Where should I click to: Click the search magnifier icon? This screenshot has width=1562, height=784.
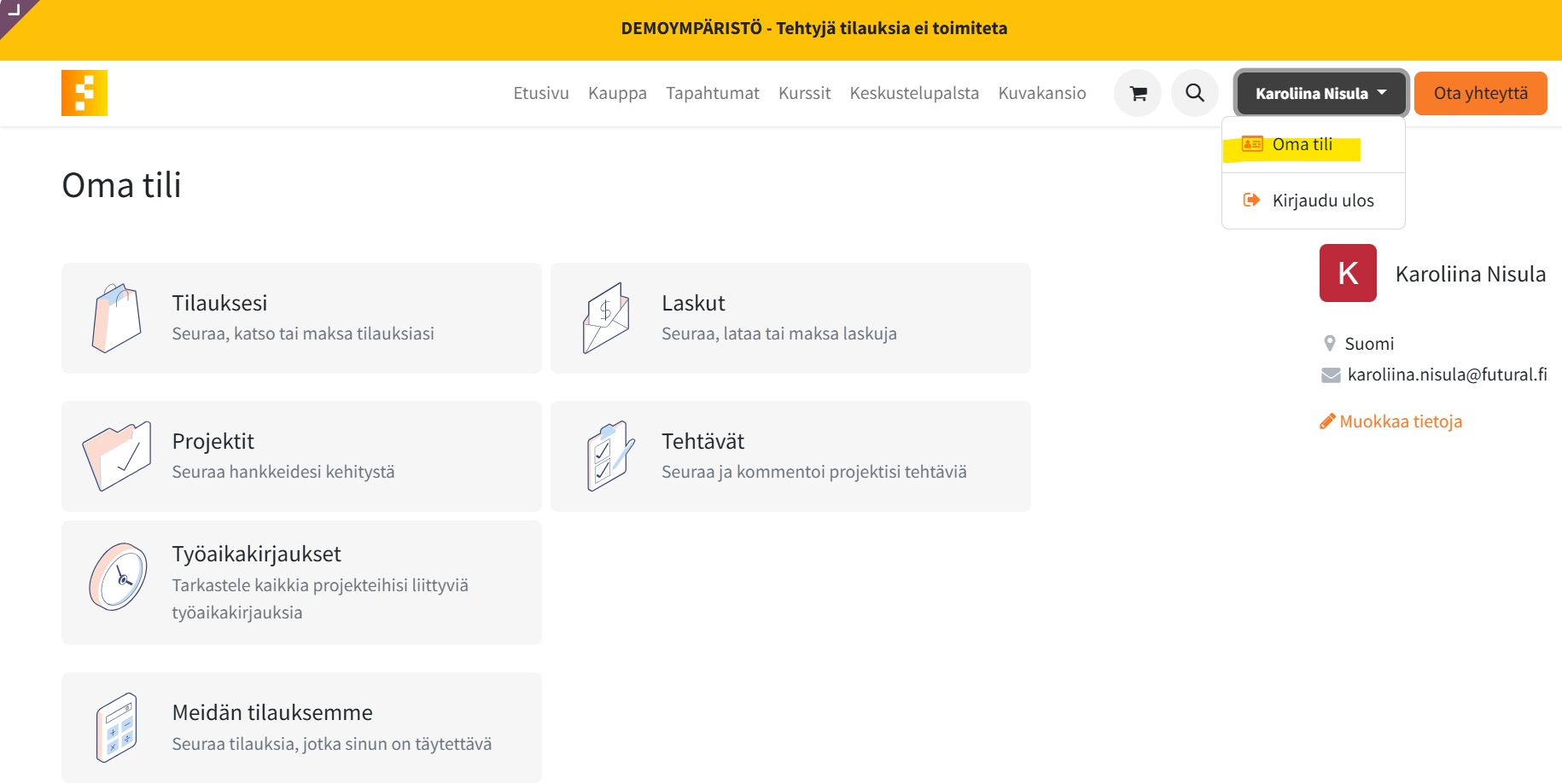1195,93
